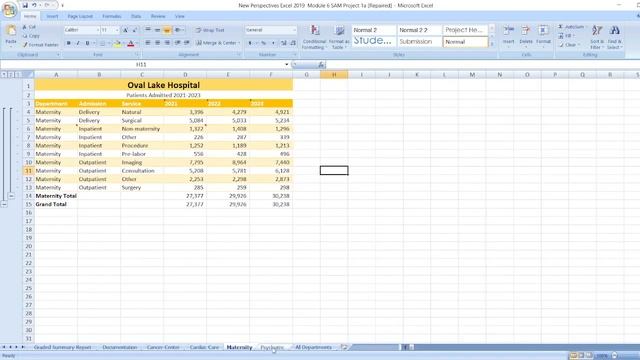The image size is (640, 360).
Task: Show outline level 1 only
Action: [x=4, y=74]
